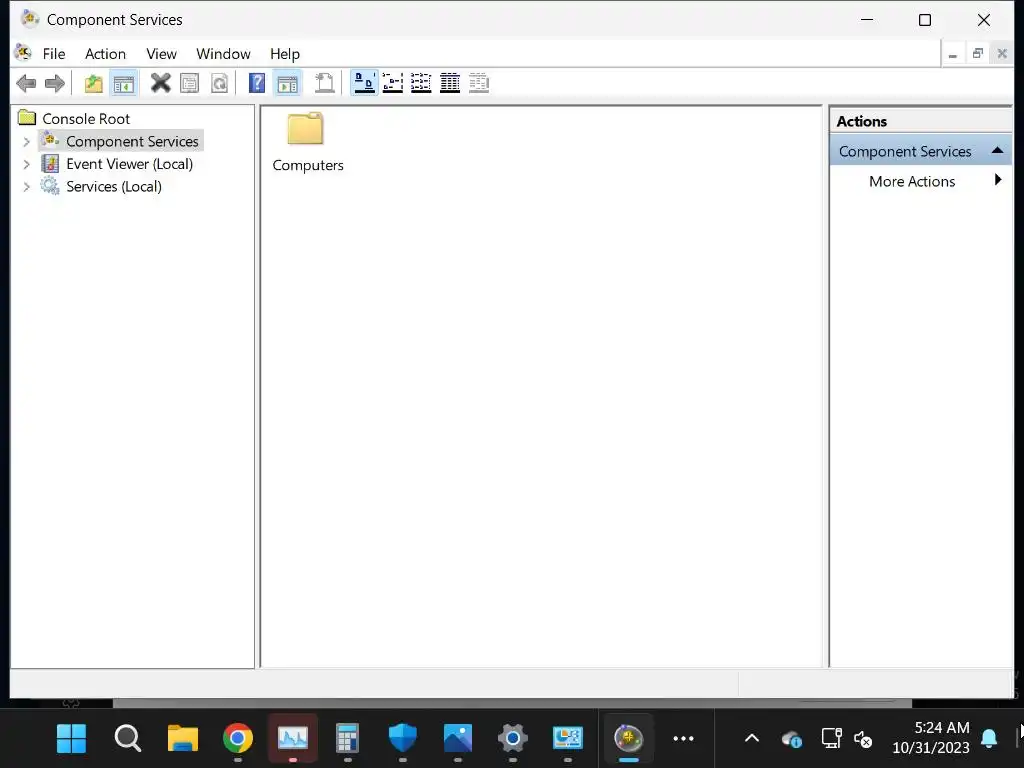
Task: Open the Photos app from the taskbar
Action: pyautogui.click(x=458, y=739)
